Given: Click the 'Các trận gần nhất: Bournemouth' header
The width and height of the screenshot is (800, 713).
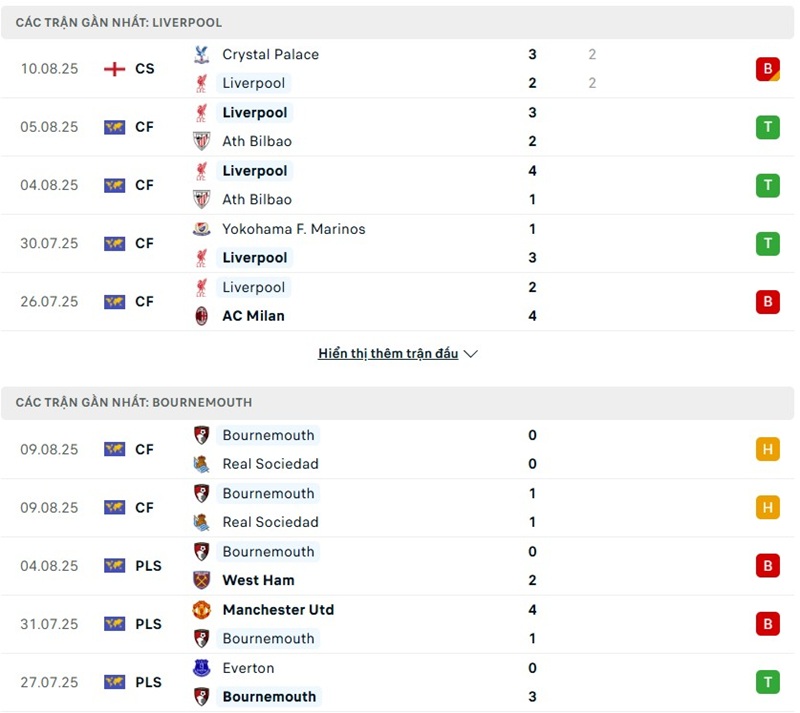Looking at the screenshot, I should [x=134, y=402].
